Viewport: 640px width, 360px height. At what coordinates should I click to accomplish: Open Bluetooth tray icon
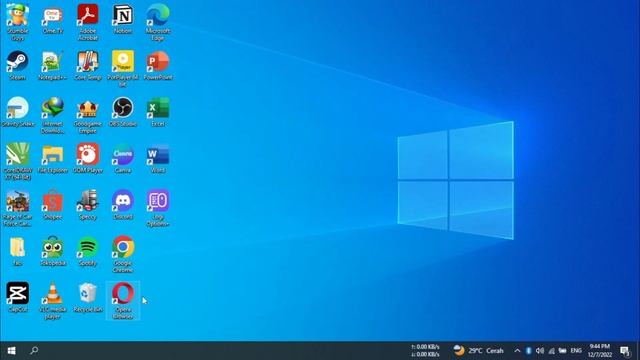coord(529,351)
